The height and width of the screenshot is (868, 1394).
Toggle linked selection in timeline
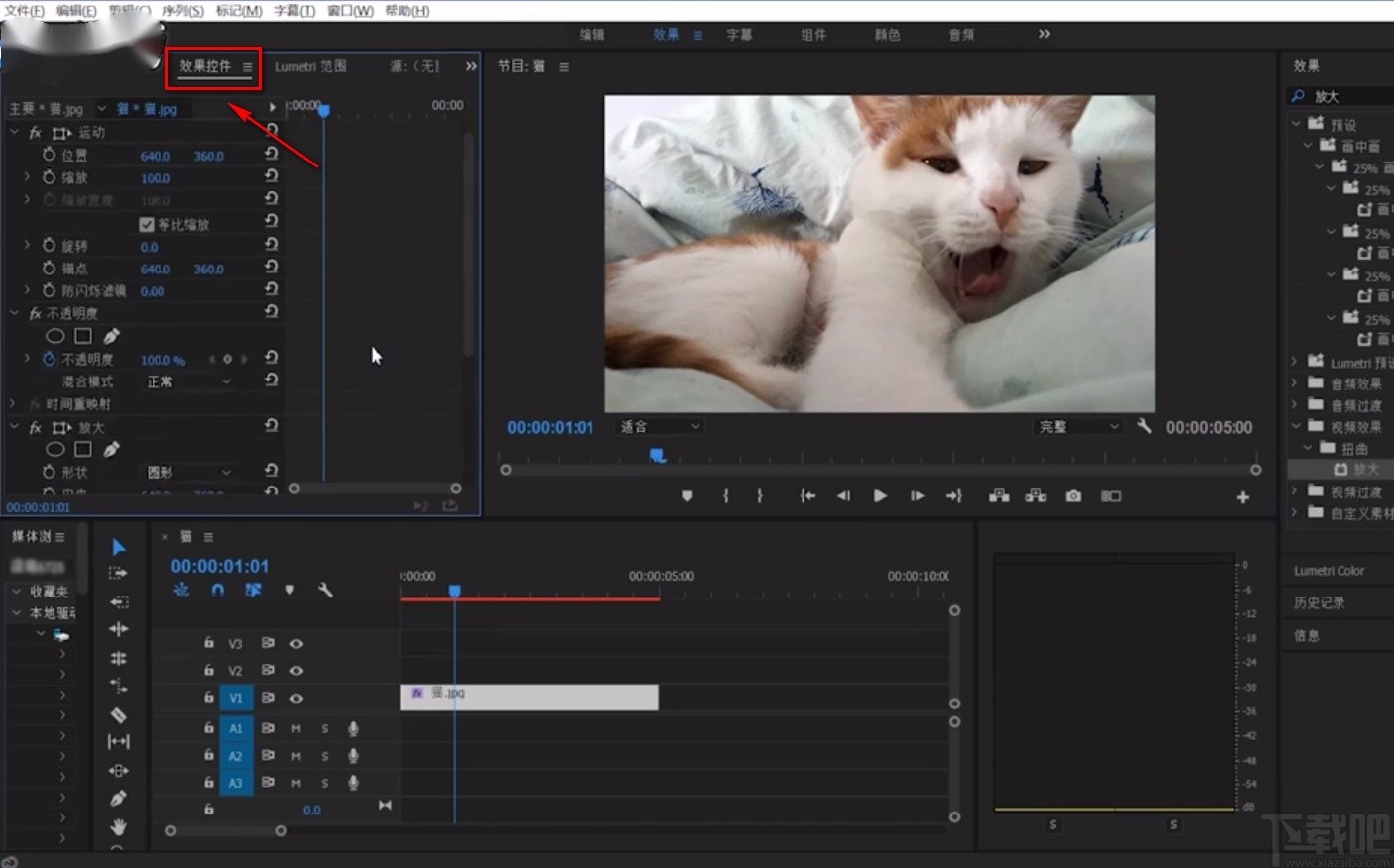tap(253, 590)
